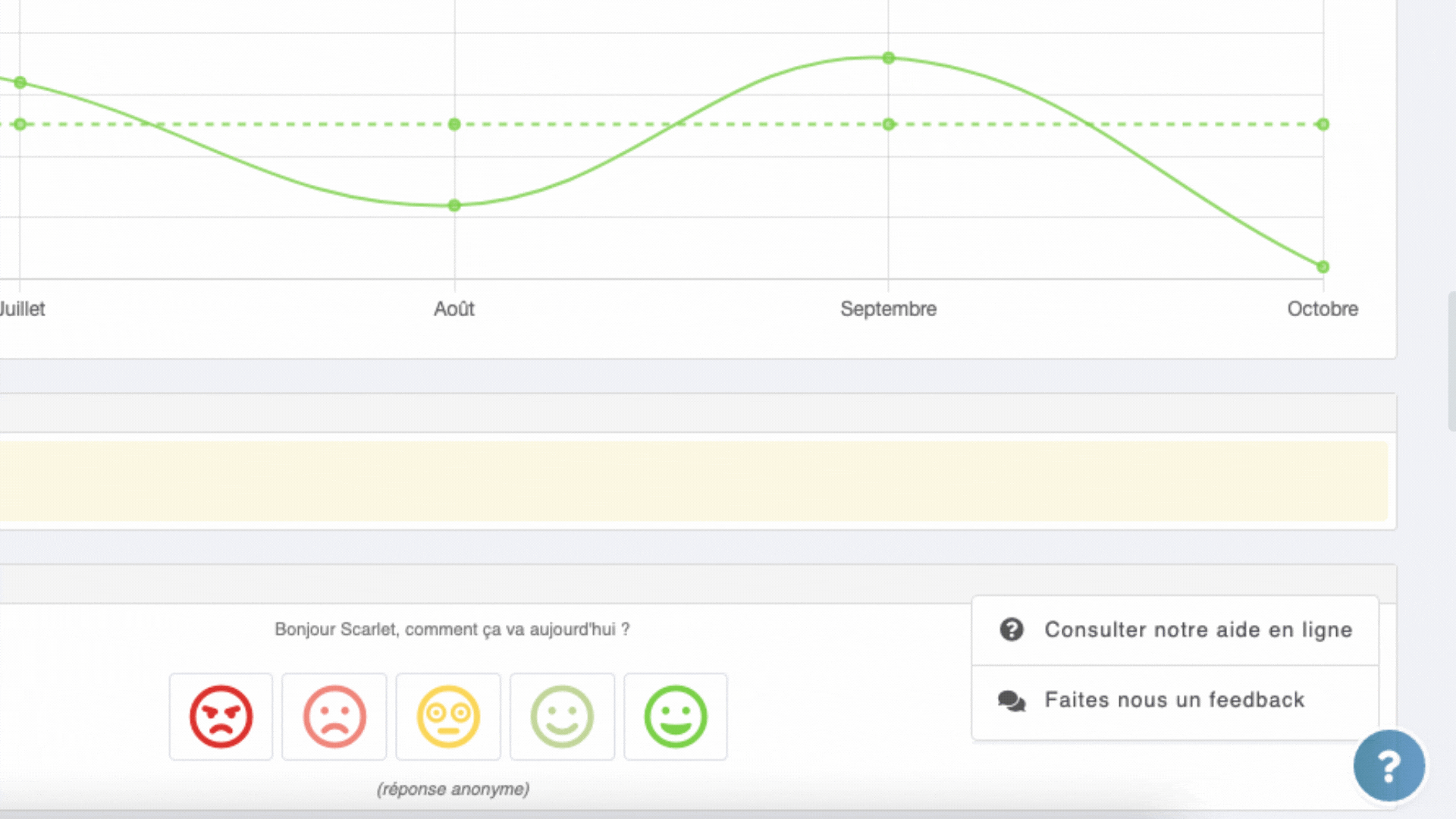Click the vertical scrollbar on right edge
Viewport: 1456px width, 819px height.
(x=1451, y=360)
